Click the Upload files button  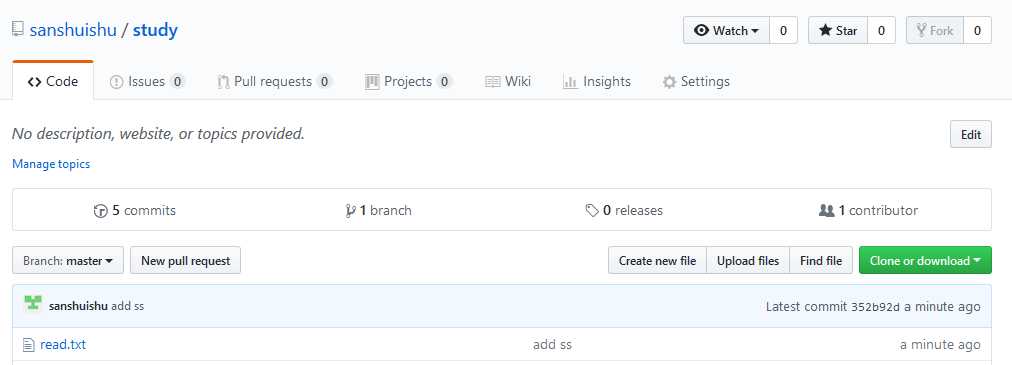coord(748,261)
